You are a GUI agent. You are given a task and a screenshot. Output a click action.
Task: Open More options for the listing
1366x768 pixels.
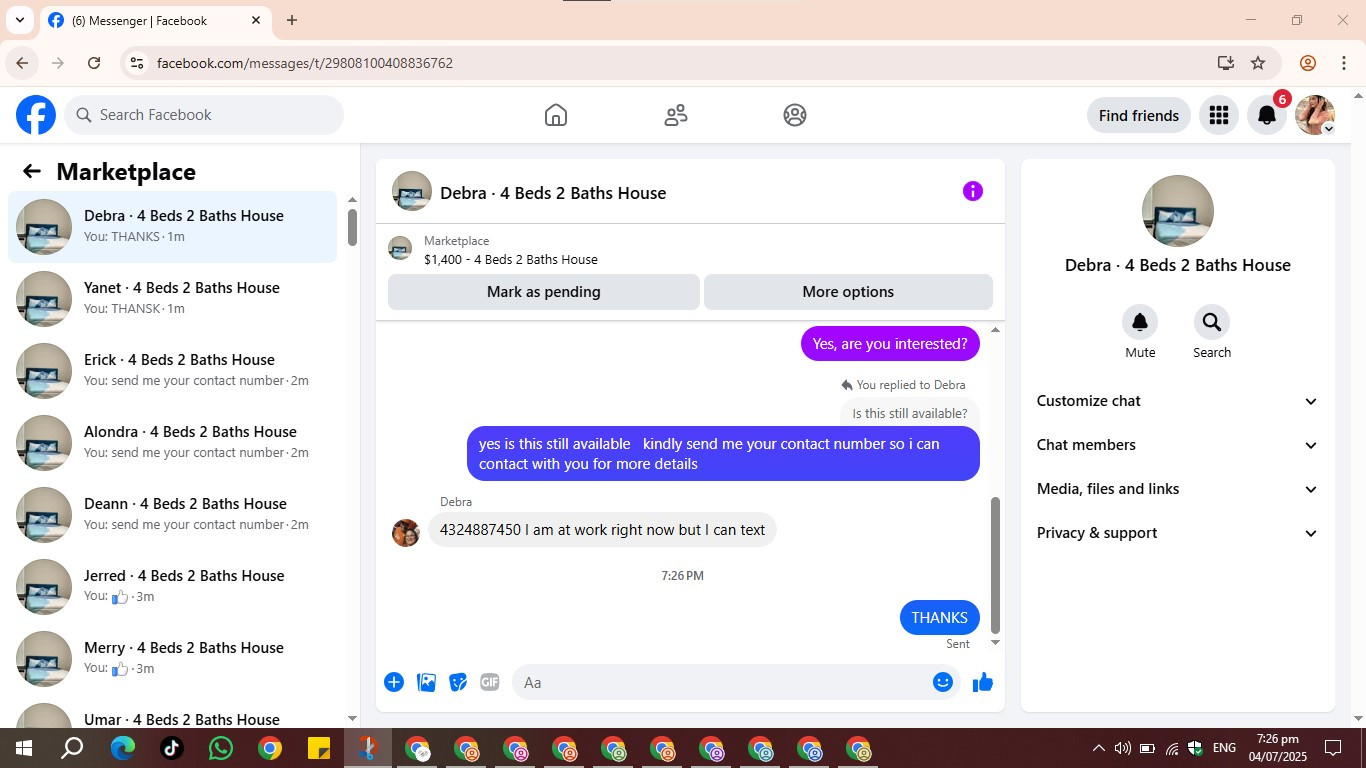[x=848, y=292]
